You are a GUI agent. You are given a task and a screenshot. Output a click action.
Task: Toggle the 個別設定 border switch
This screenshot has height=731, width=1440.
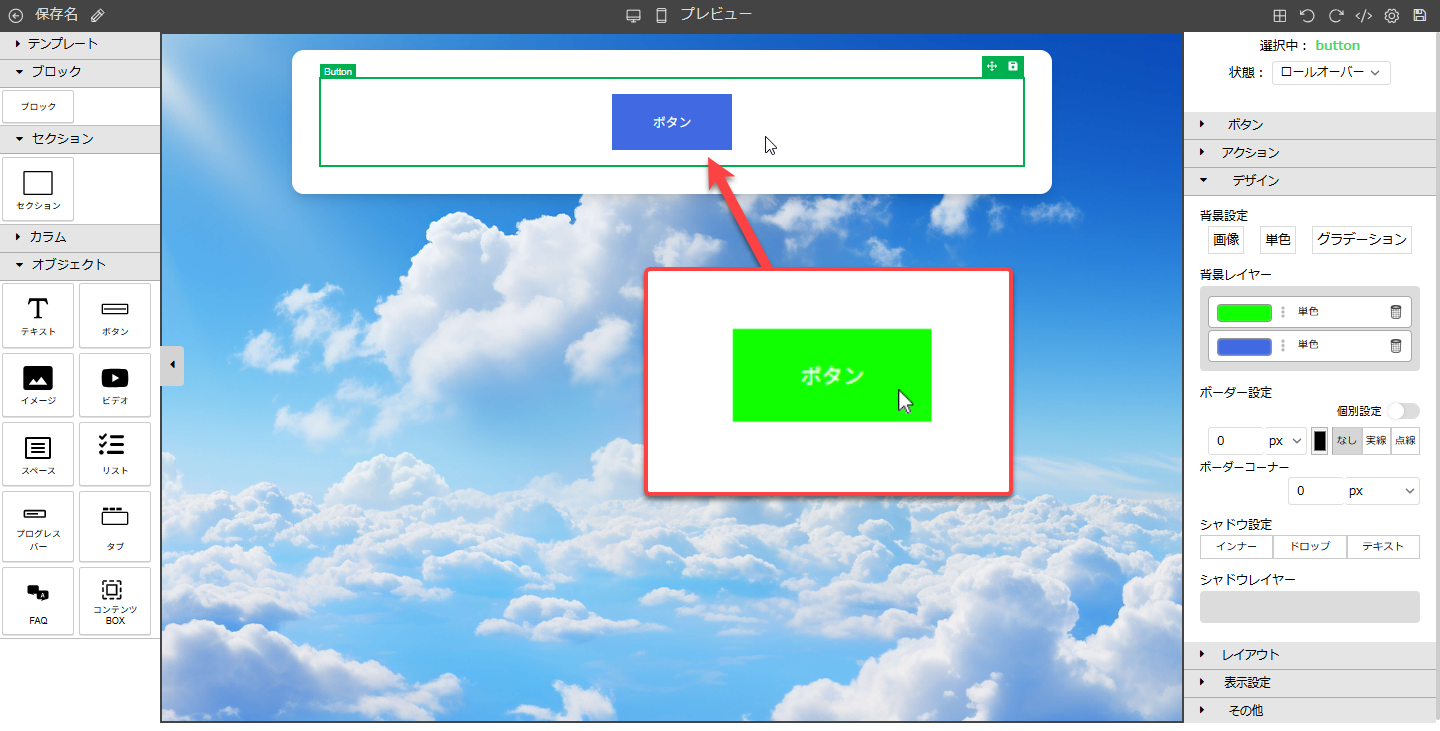point(1403,411)
